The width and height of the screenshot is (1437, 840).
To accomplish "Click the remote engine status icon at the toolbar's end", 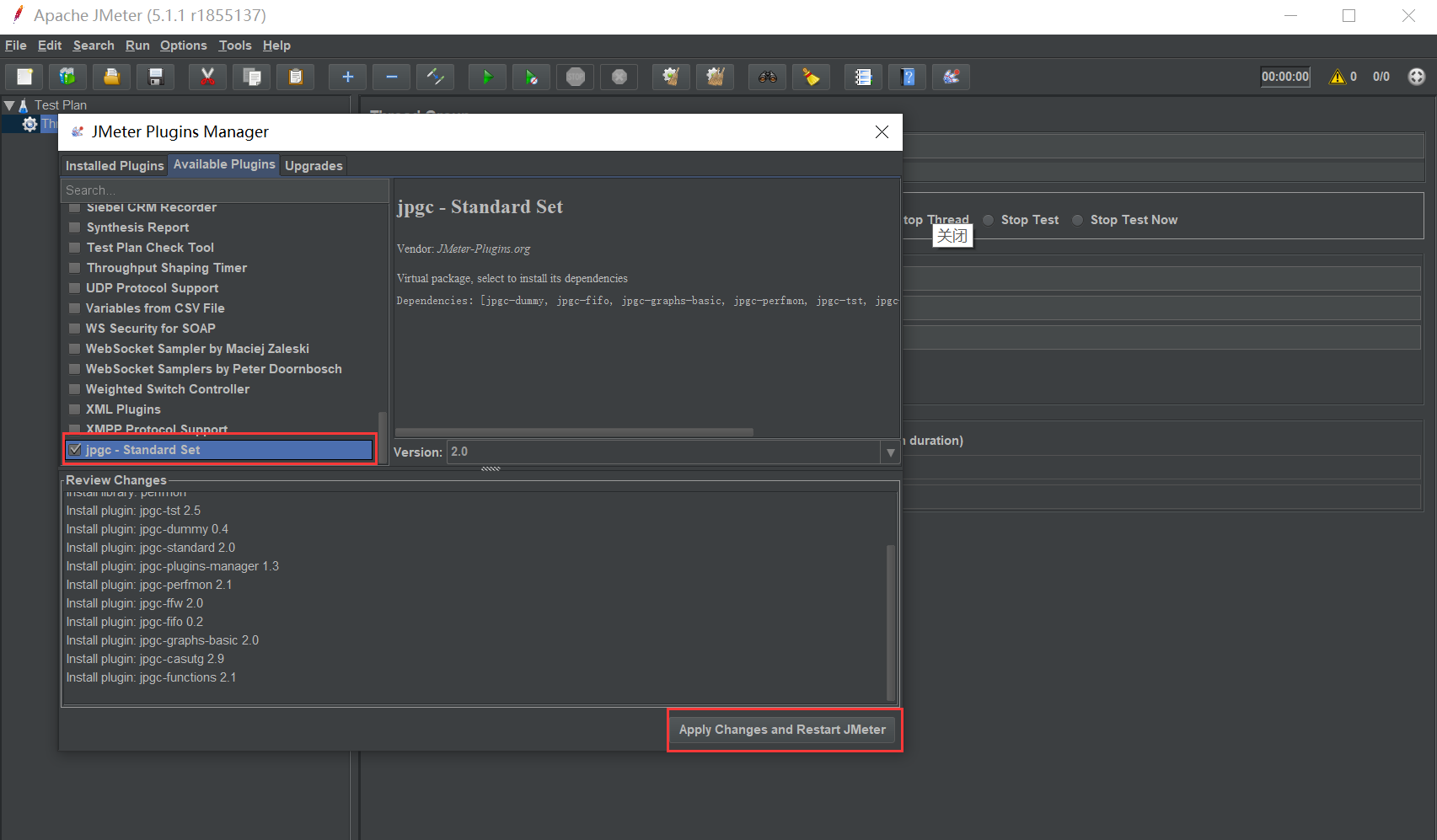I will (x=1417, y=77).
